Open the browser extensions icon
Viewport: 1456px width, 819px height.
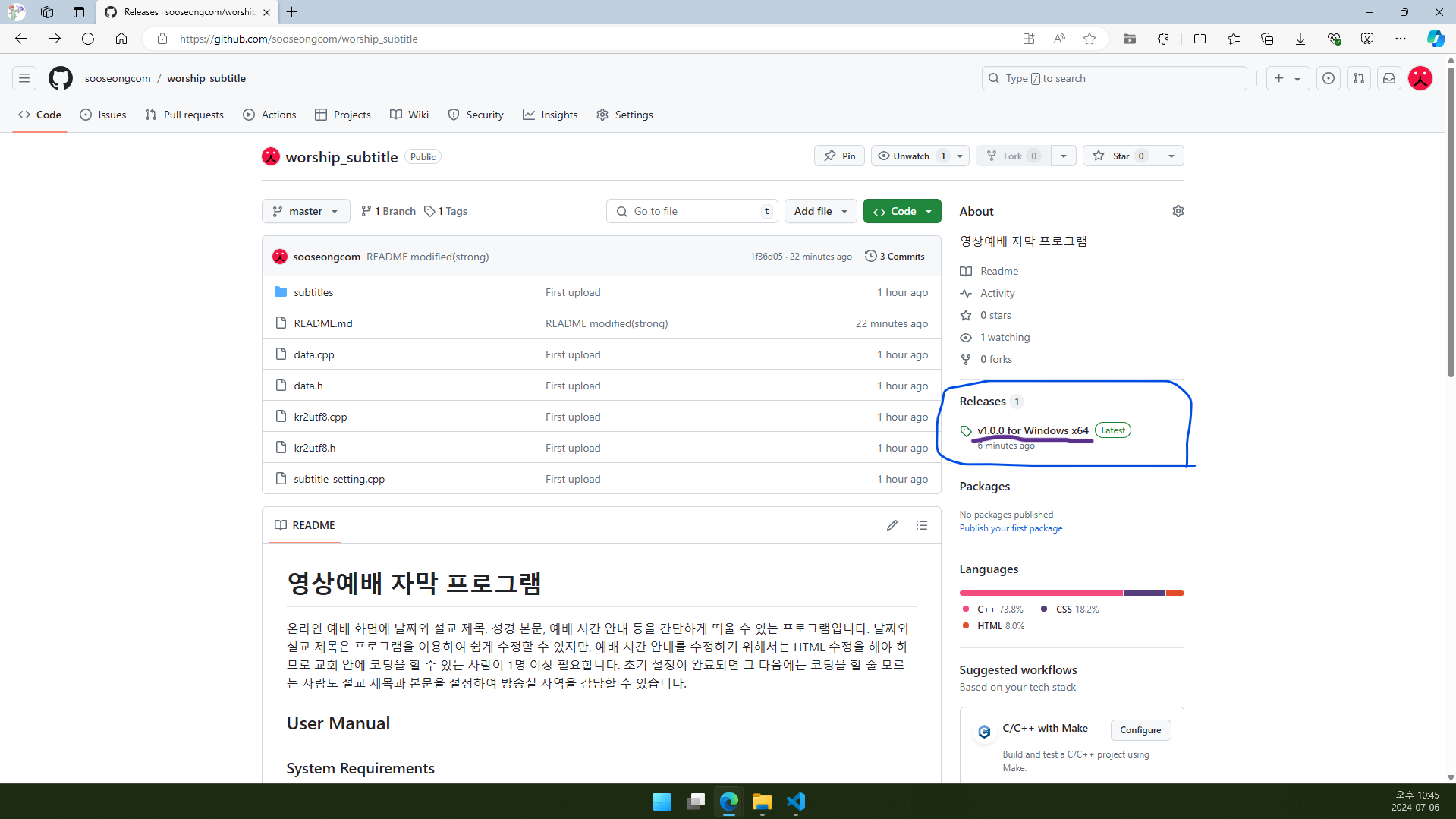[1163, 39]
